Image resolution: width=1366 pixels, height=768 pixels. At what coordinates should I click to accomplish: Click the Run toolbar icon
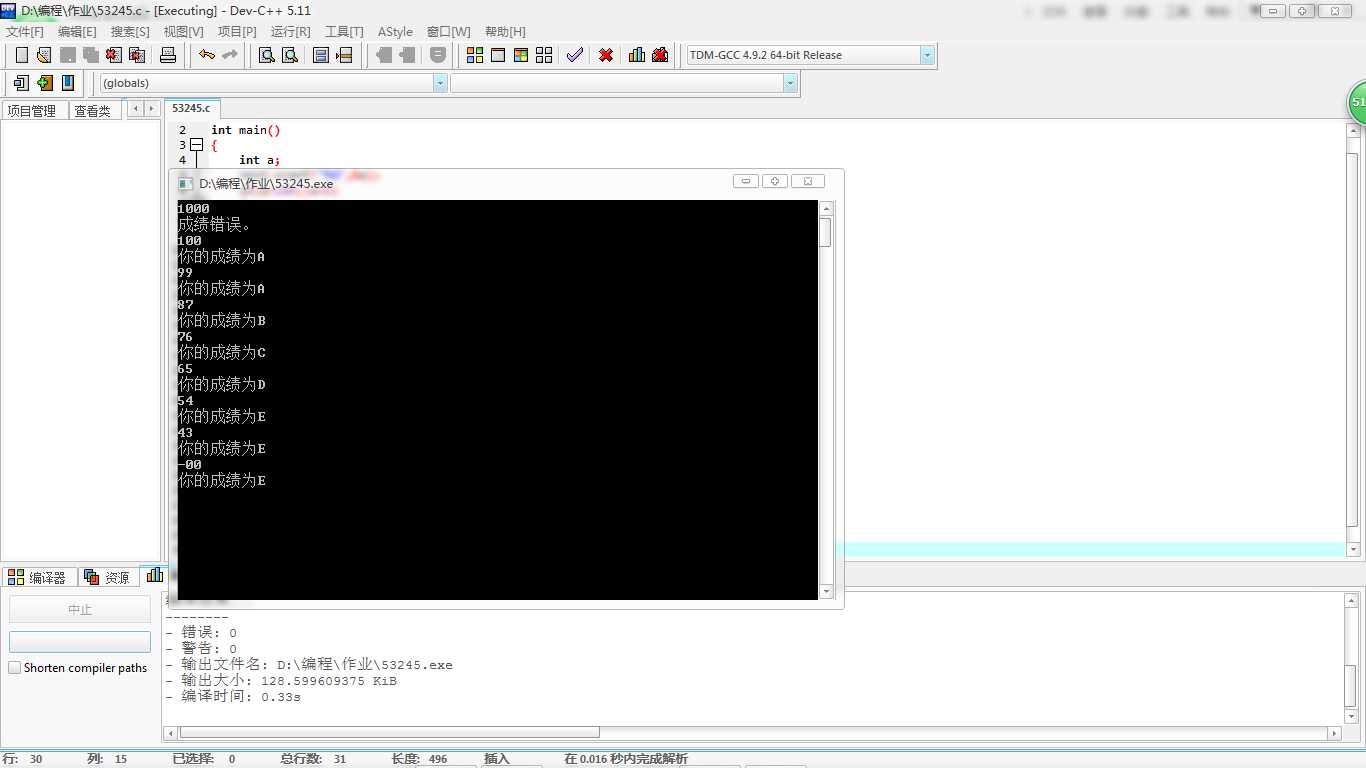(498, 55)
